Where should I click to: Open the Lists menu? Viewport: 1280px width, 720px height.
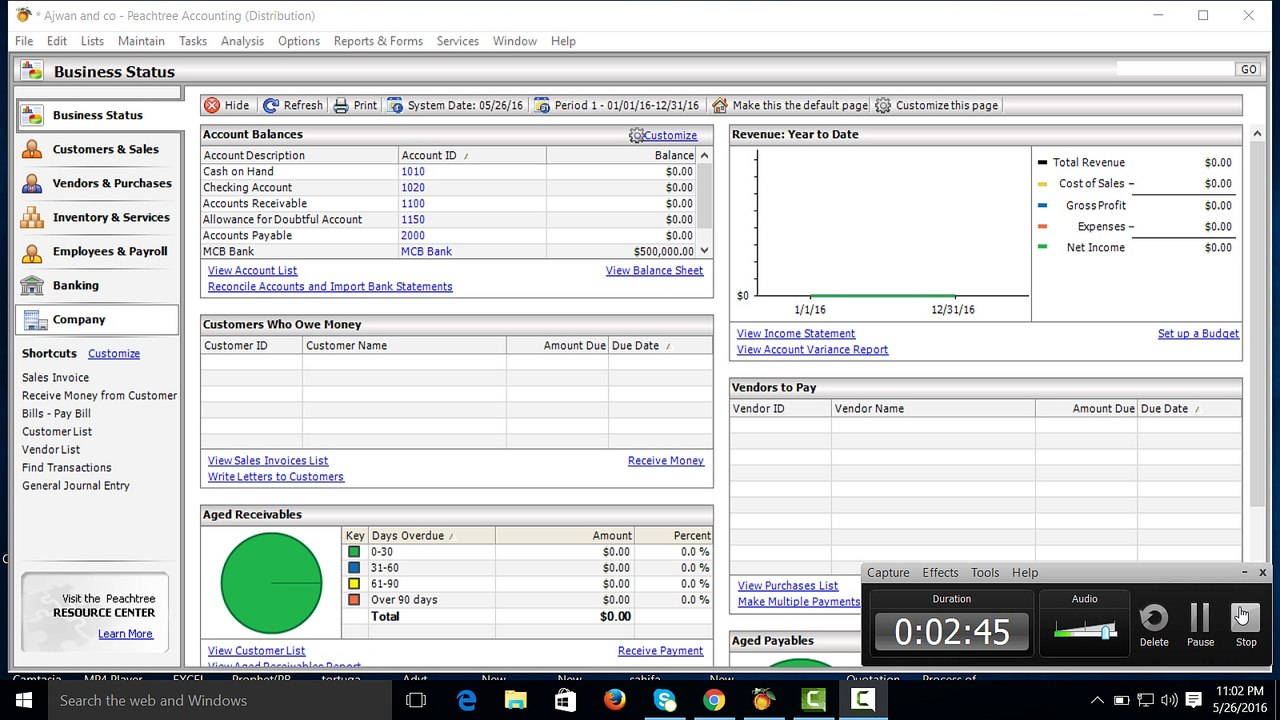coord(92,41)
